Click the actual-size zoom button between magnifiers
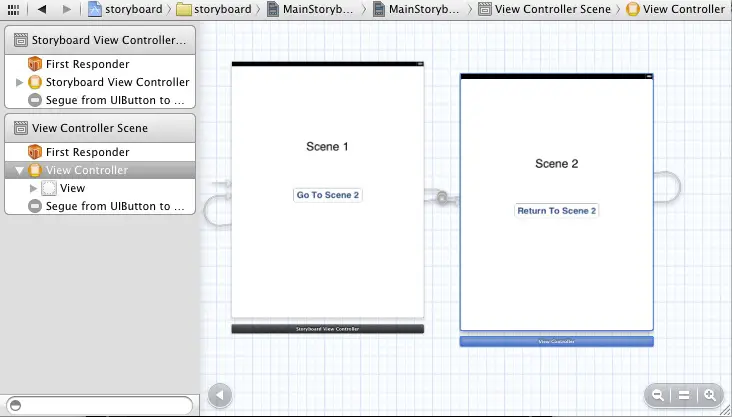 (684, 396)
